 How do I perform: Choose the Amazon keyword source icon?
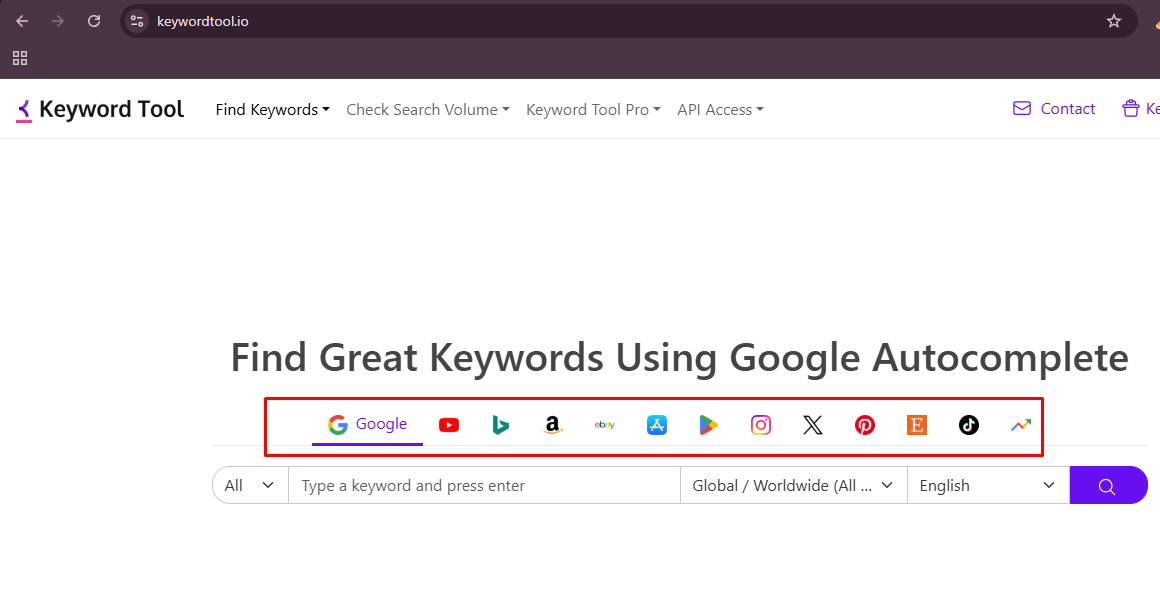tap(553, 425)
